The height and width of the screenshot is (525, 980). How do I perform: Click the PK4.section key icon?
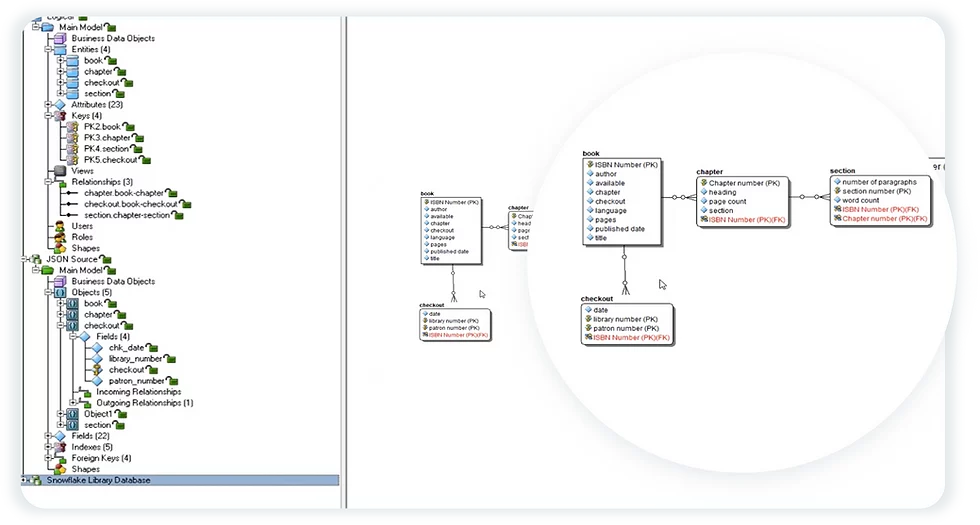tap(72, 149)
